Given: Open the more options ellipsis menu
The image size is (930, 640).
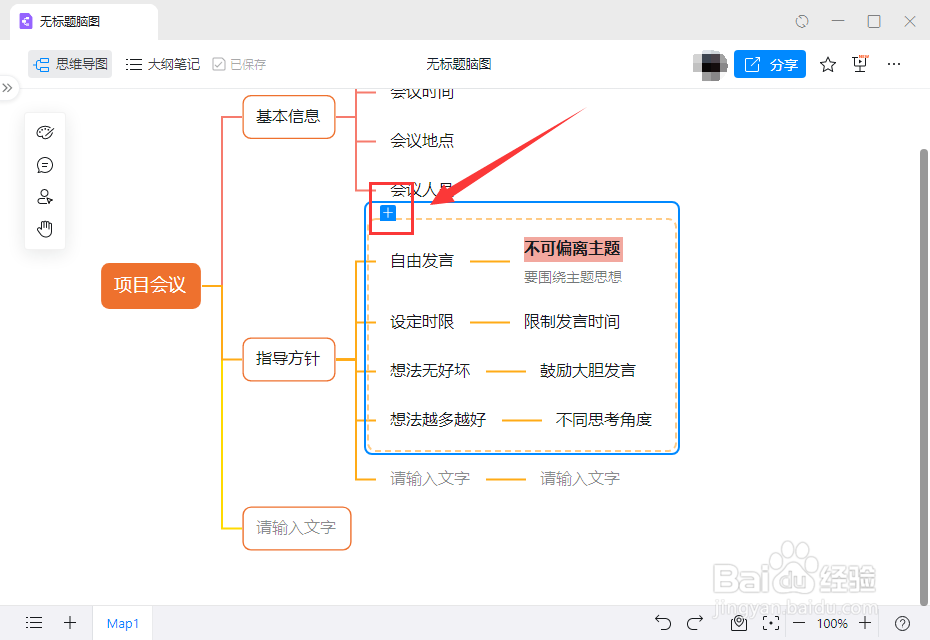Looking at the screenshot, I should (x=893, y=63).
